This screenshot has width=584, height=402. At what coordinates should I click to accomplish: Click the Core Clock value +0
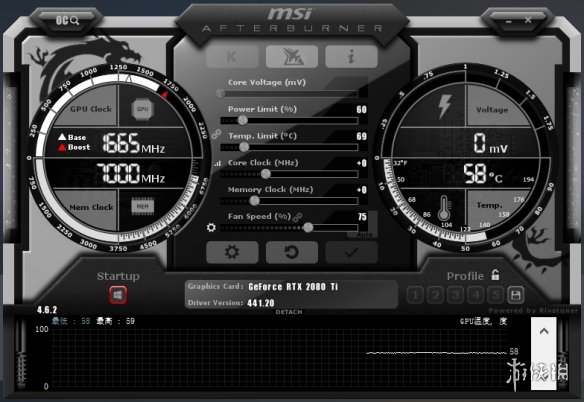pyautogui.click(x=362, y=163)
